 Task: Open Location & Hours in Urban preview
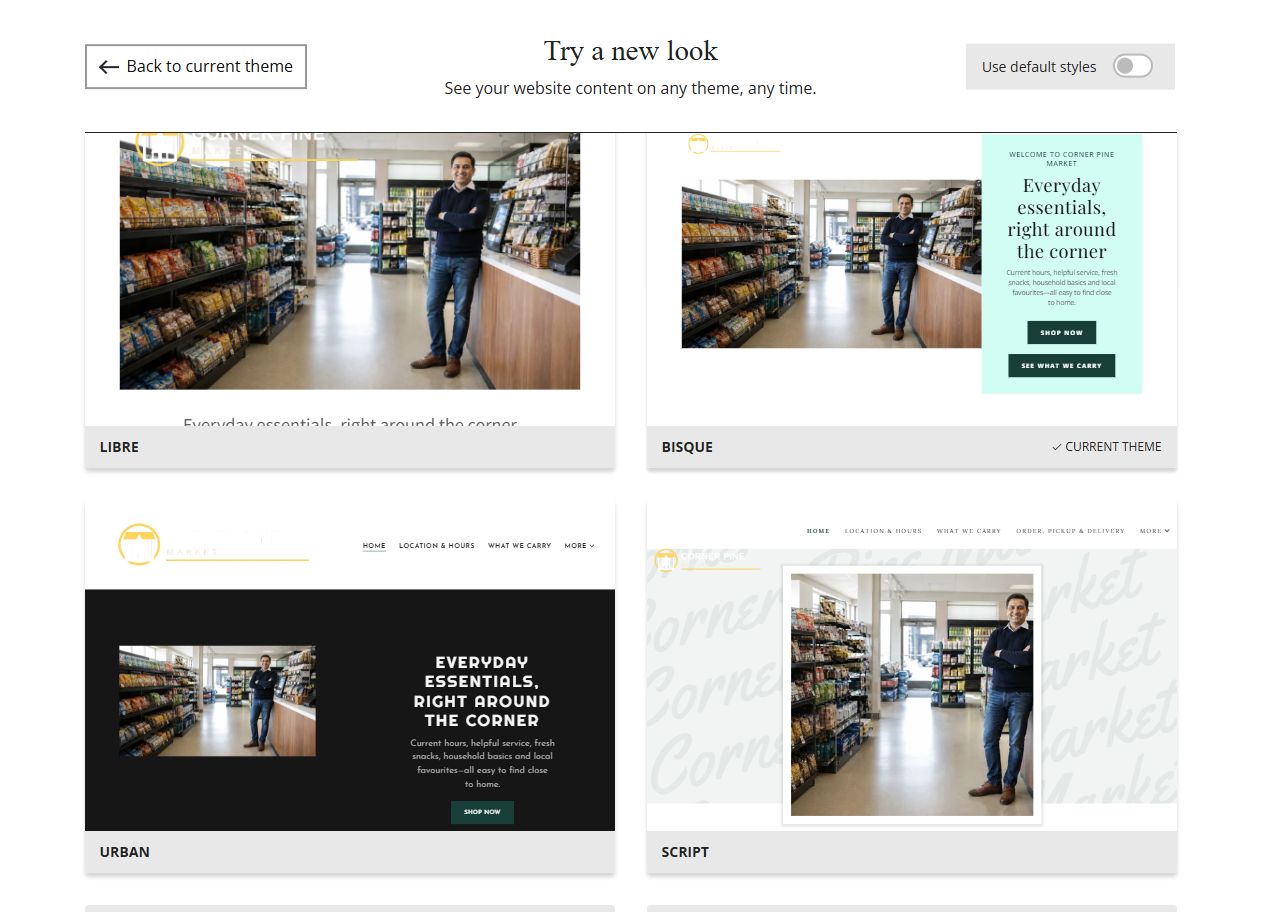tap(437, 546)
